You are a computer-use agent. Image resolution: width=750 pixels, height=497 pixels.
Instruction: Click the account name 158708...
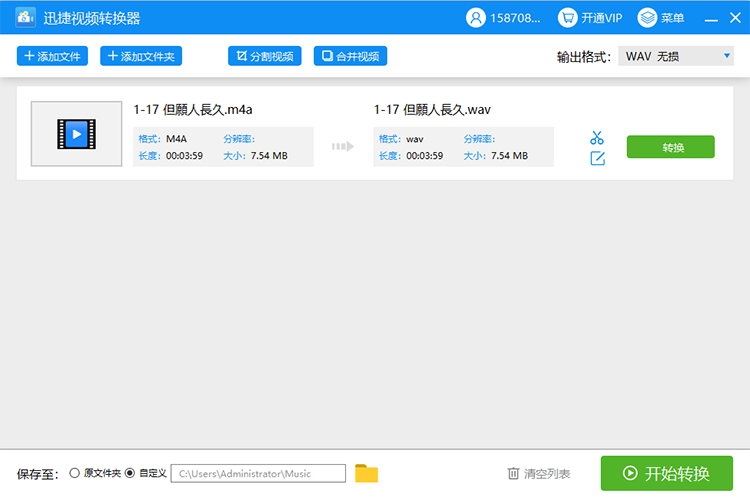pos(515,18)
